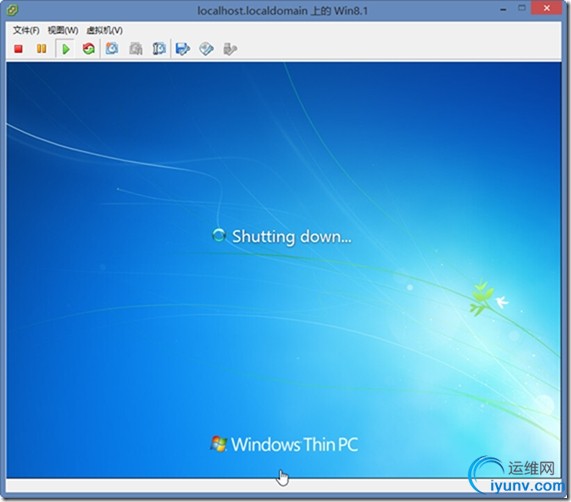Click the grayed-out revert to snapshot icon
571x502 pixels.
135,49
